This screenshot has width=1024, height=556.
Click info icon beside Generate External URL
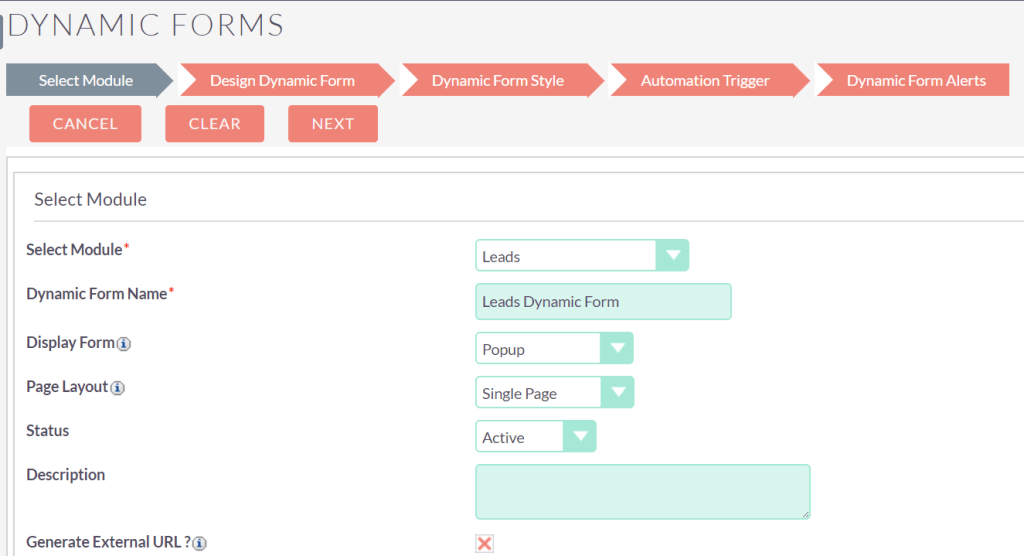[200, 543]
